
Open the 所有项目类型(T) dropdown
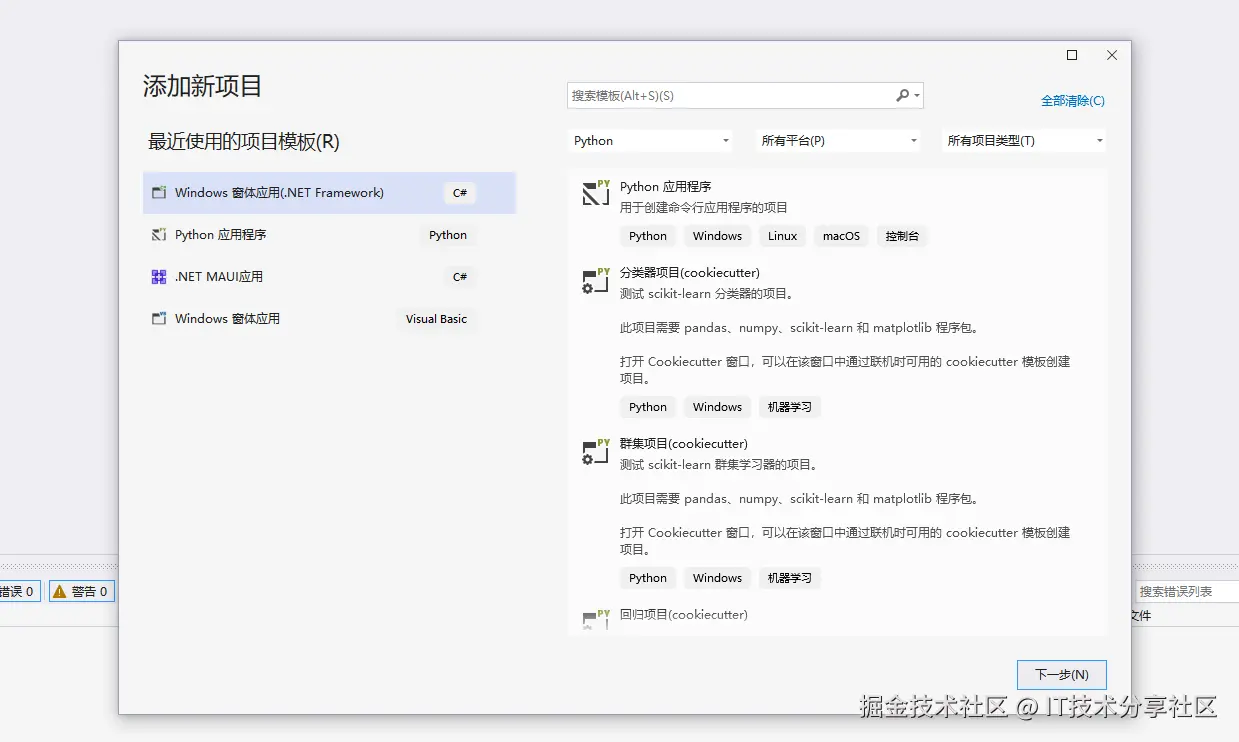pos(1024,141)
